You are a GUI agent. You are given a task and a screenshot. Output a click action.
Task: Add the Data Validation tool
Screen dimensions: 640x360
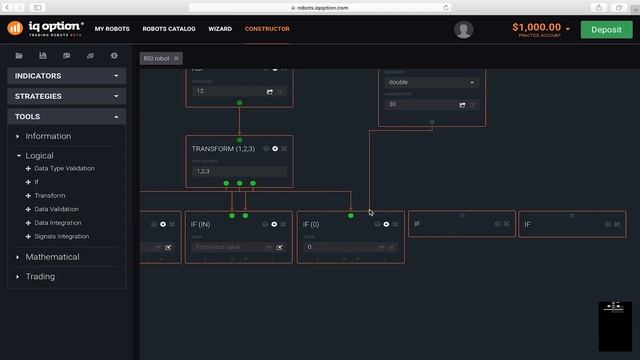52,209
